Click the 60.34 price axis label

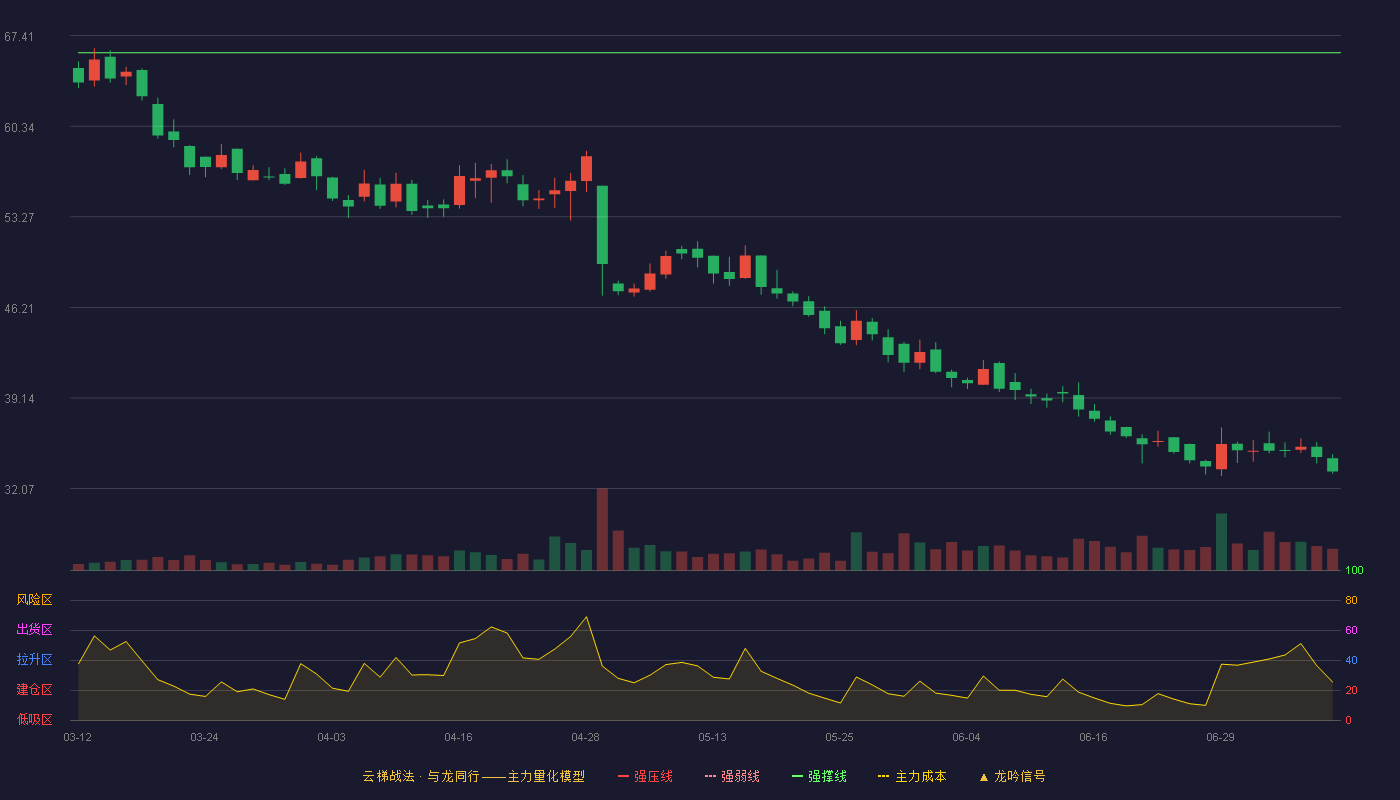[x=19, y=128]
